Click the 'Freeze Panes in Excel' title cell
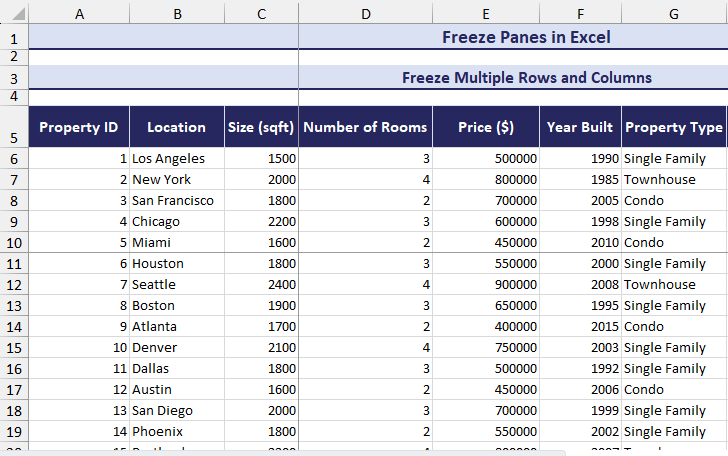 pyautogui.click(x=526, y=38)
